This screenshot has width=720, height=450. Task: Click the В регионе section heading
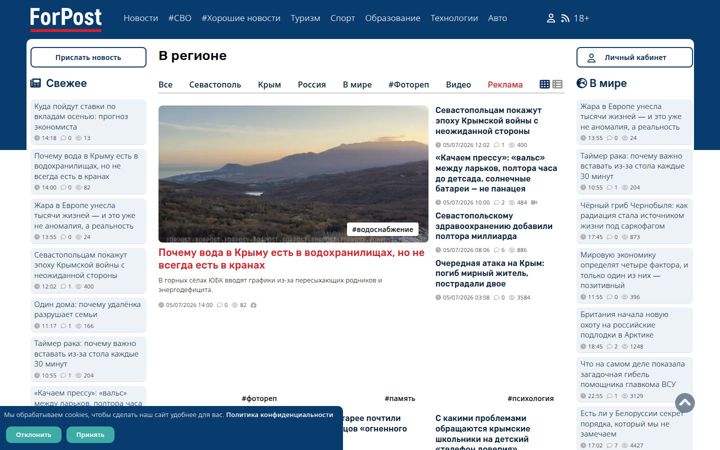[192, 56]
